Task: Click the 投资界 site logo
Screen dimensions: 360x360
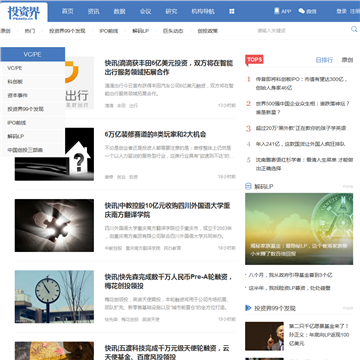Action: [x=24, y=13]
